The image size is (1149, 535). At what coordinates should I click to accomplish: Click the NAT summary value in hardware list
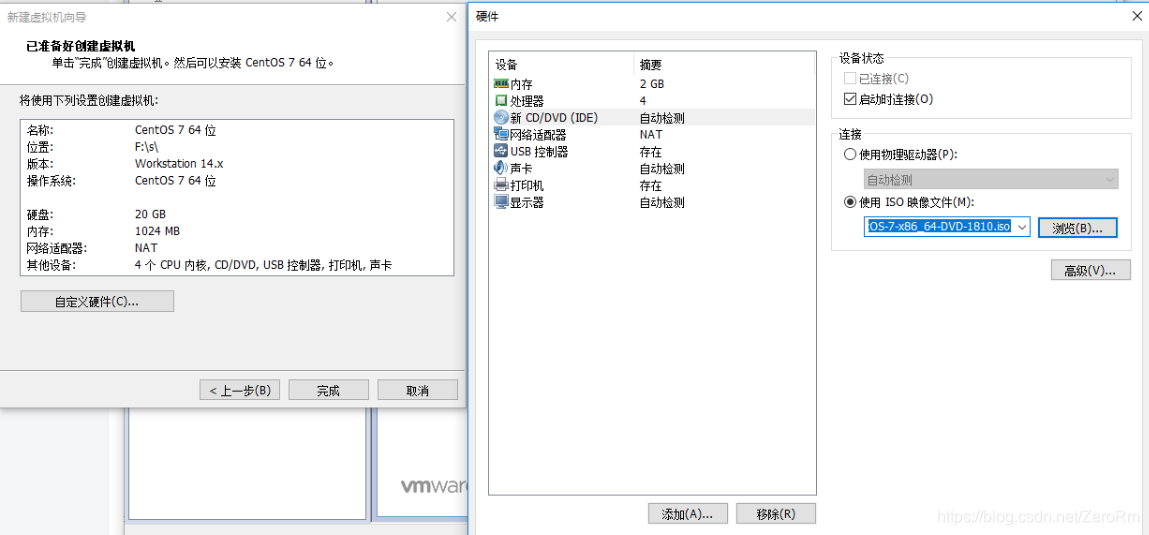click(x=651, y=134)
